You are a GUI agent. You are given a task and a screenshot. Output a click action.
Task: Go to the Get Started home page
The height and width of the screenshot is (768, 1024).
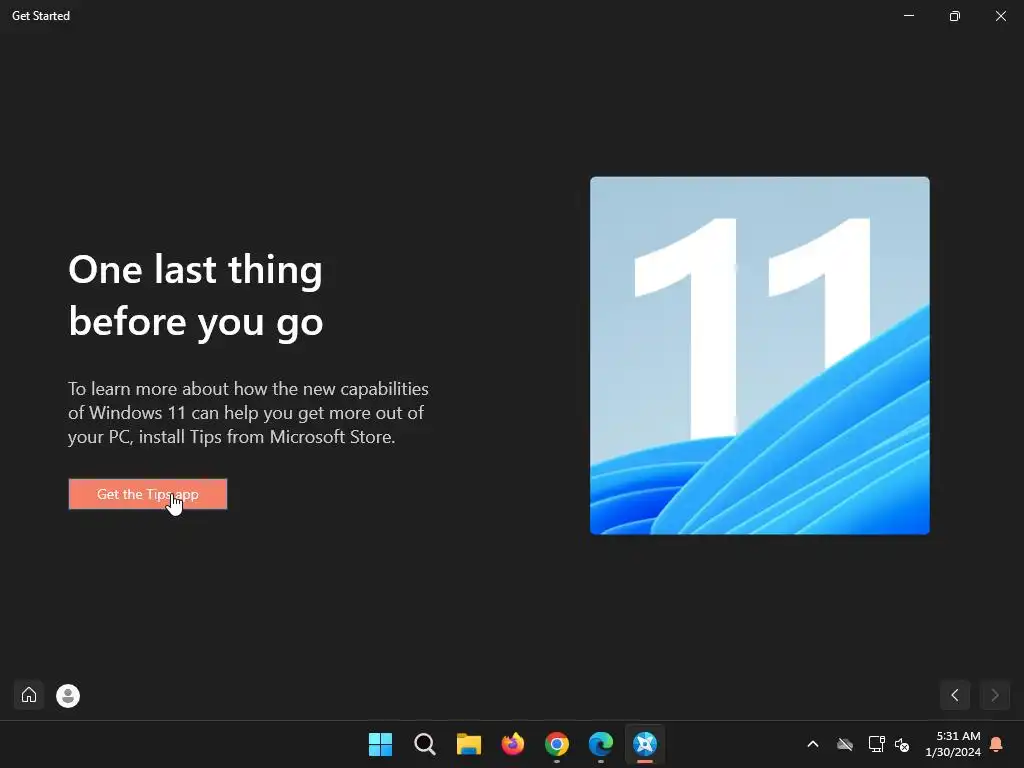coord(29,695)
